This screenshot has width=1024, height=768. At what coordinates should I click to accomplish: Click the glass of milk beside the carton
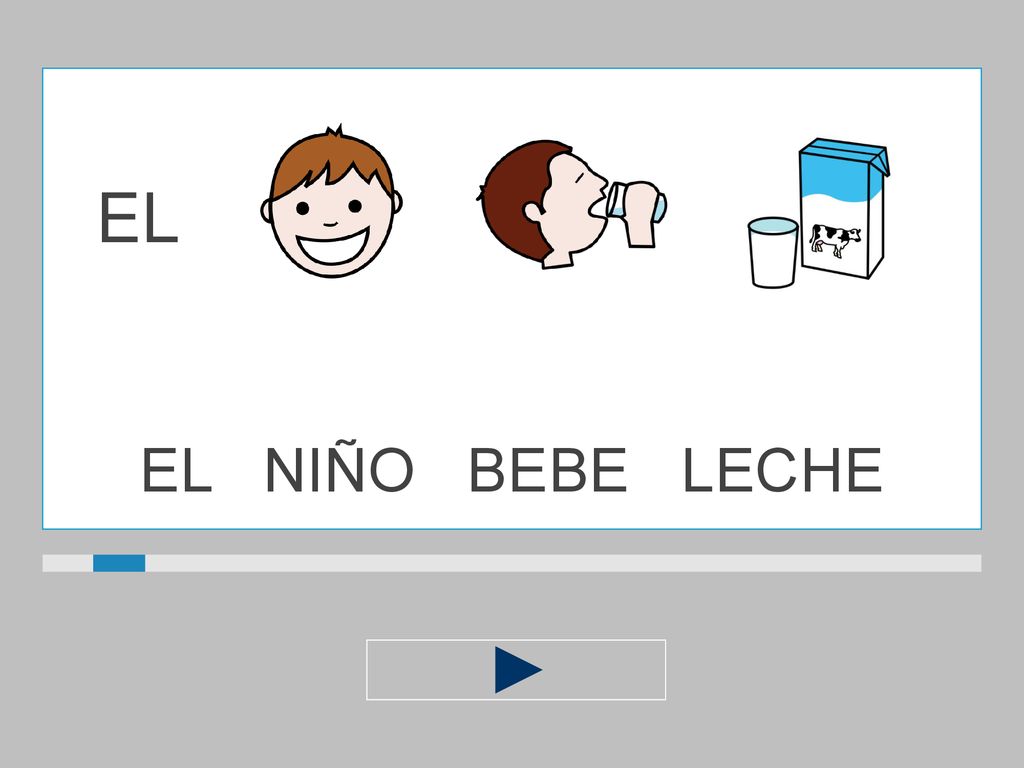(x=773, y=253)
